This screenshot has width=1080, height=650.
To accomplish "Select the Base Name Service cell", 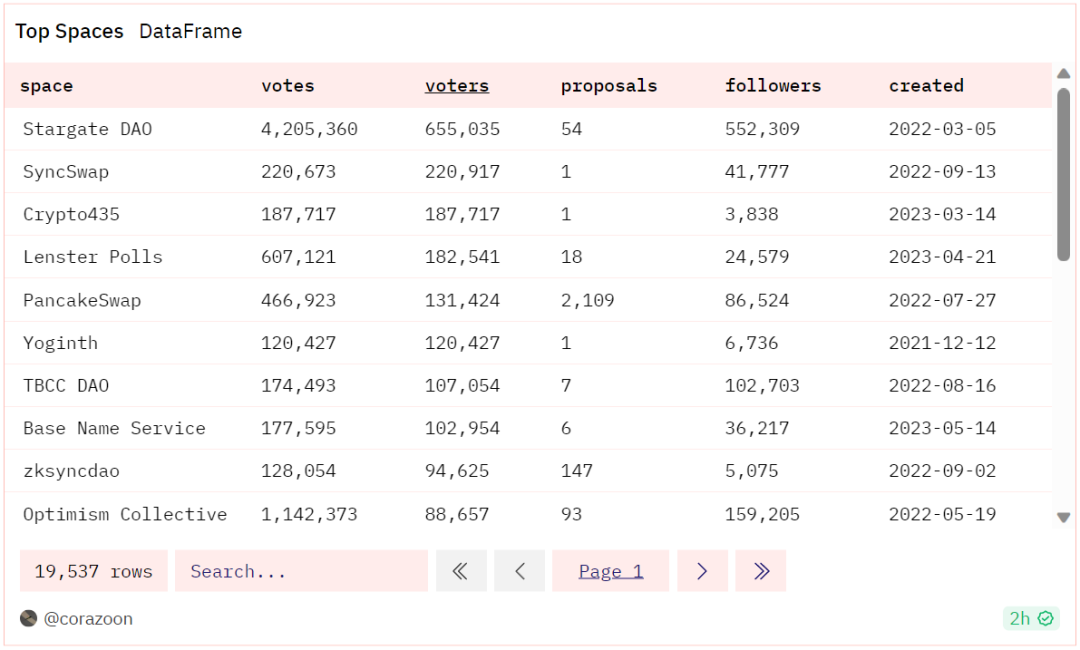I will [x=114, y=428].
